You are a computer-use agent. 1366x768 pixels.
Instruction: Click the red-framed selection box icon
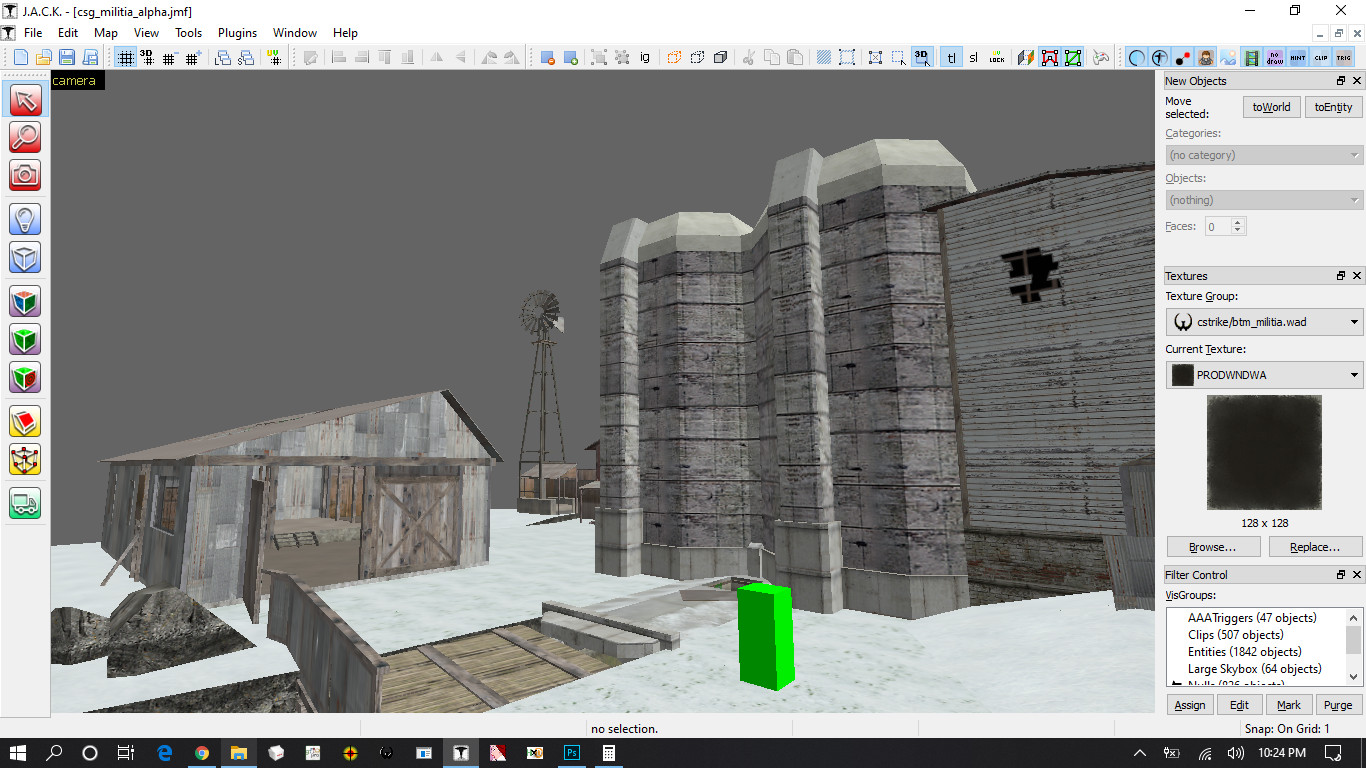click(x=1050, y=58)
